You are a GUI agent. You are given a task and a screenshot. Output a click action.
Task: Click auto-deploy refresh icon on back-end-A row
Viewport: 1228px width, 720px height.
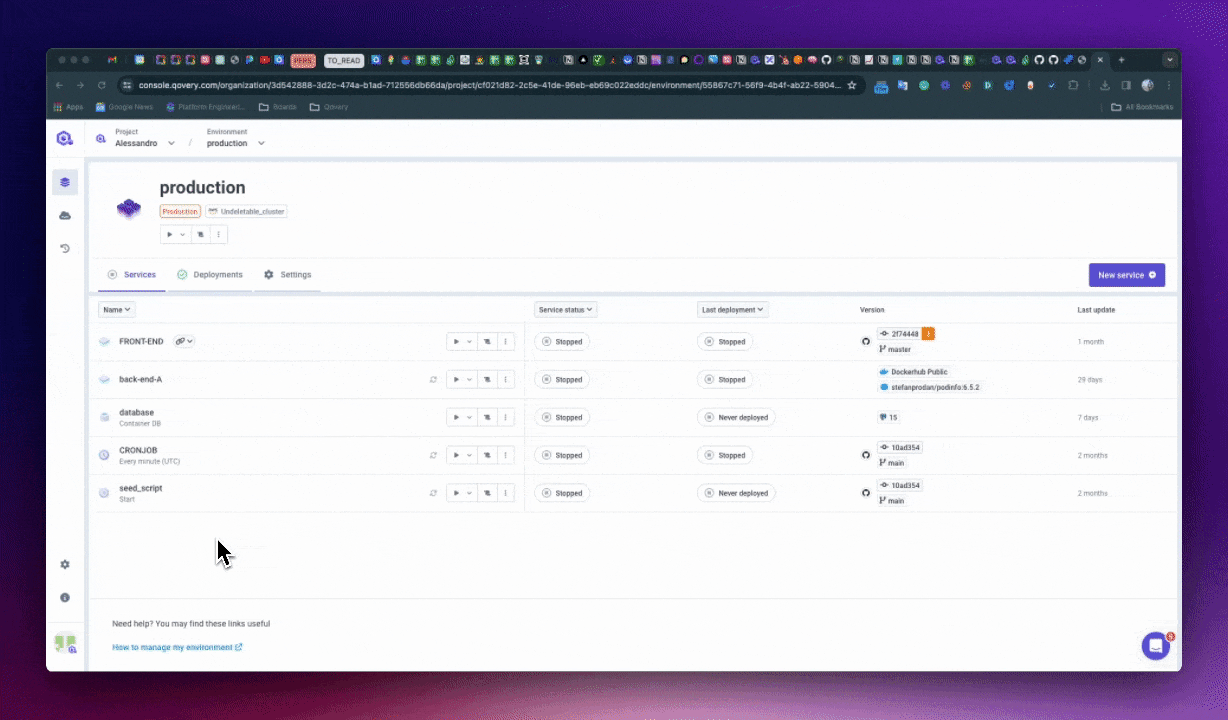click(433, 379)
